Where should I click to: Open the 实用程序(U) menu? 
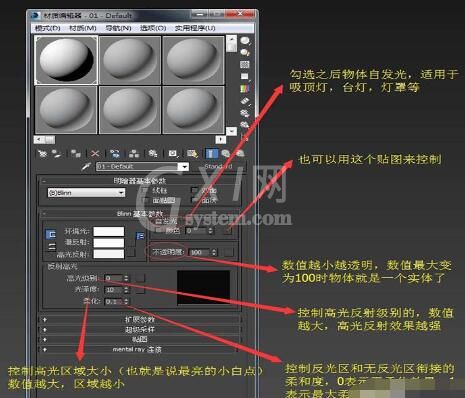[x=195, y=28]
